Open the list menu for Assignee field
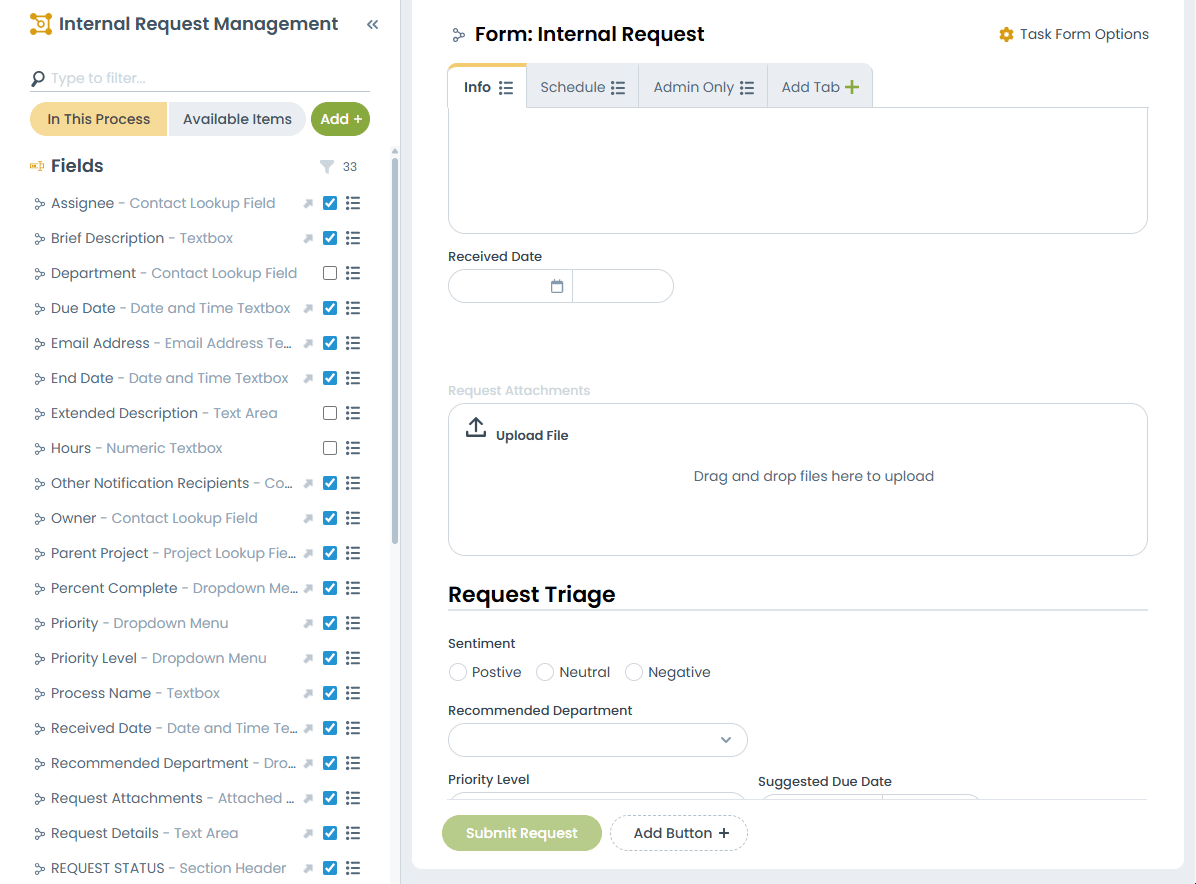Image resolution: width=1196 pixels, height=884 pixels. pos(352,203)
